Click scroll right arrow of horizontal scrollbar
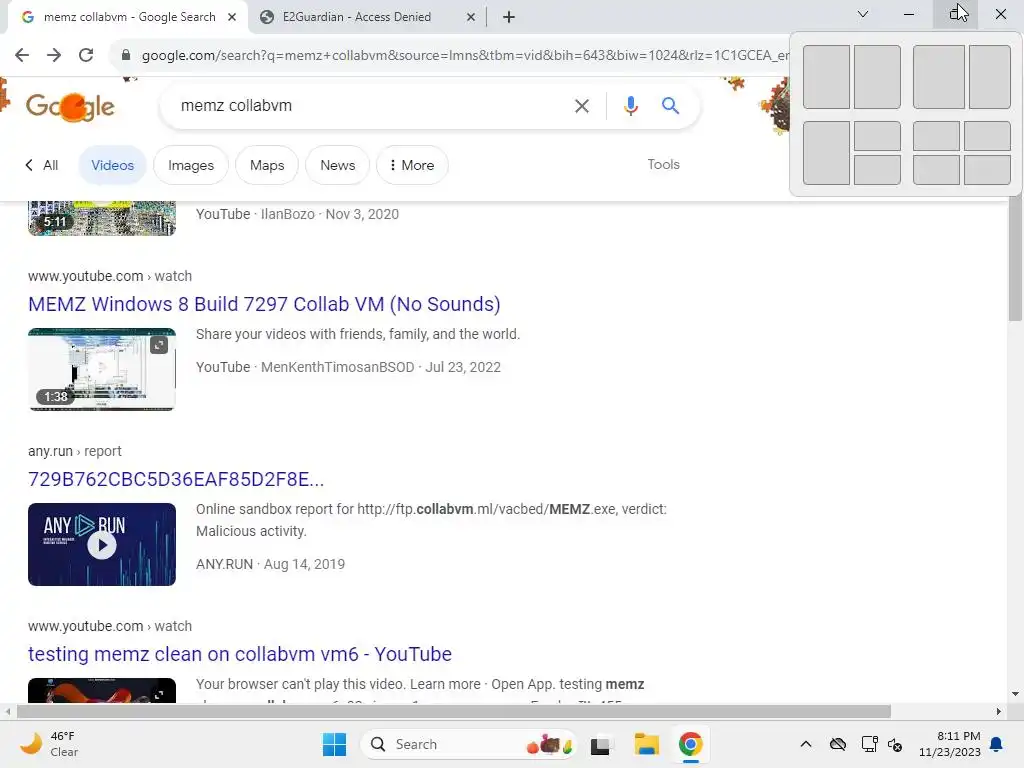 [x=999, y=711]
